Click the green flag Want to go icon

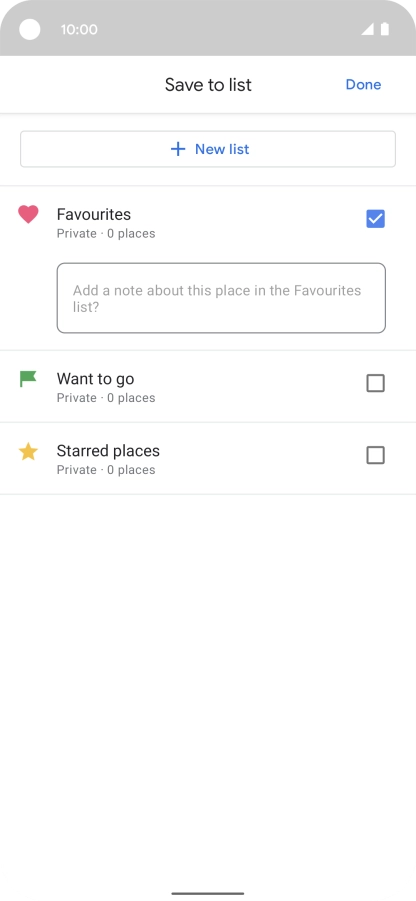click(28, 379)
